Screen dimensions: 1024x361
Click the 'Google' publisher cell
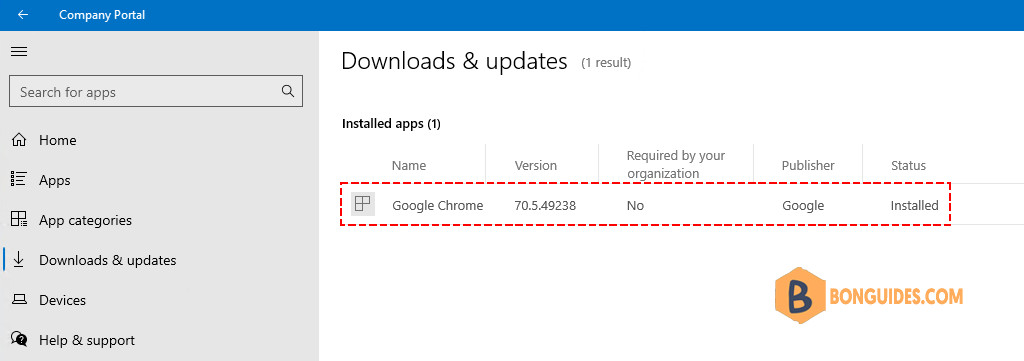coord(803,206)
